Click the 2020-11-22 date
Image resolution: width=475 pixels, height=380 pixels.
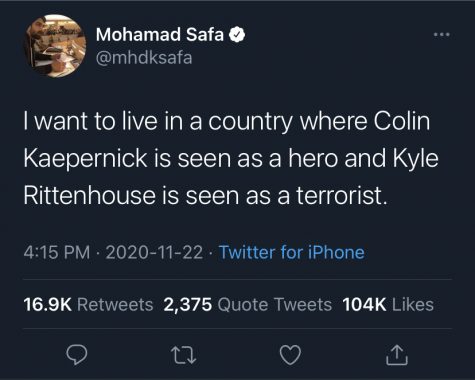click(154, 252)
